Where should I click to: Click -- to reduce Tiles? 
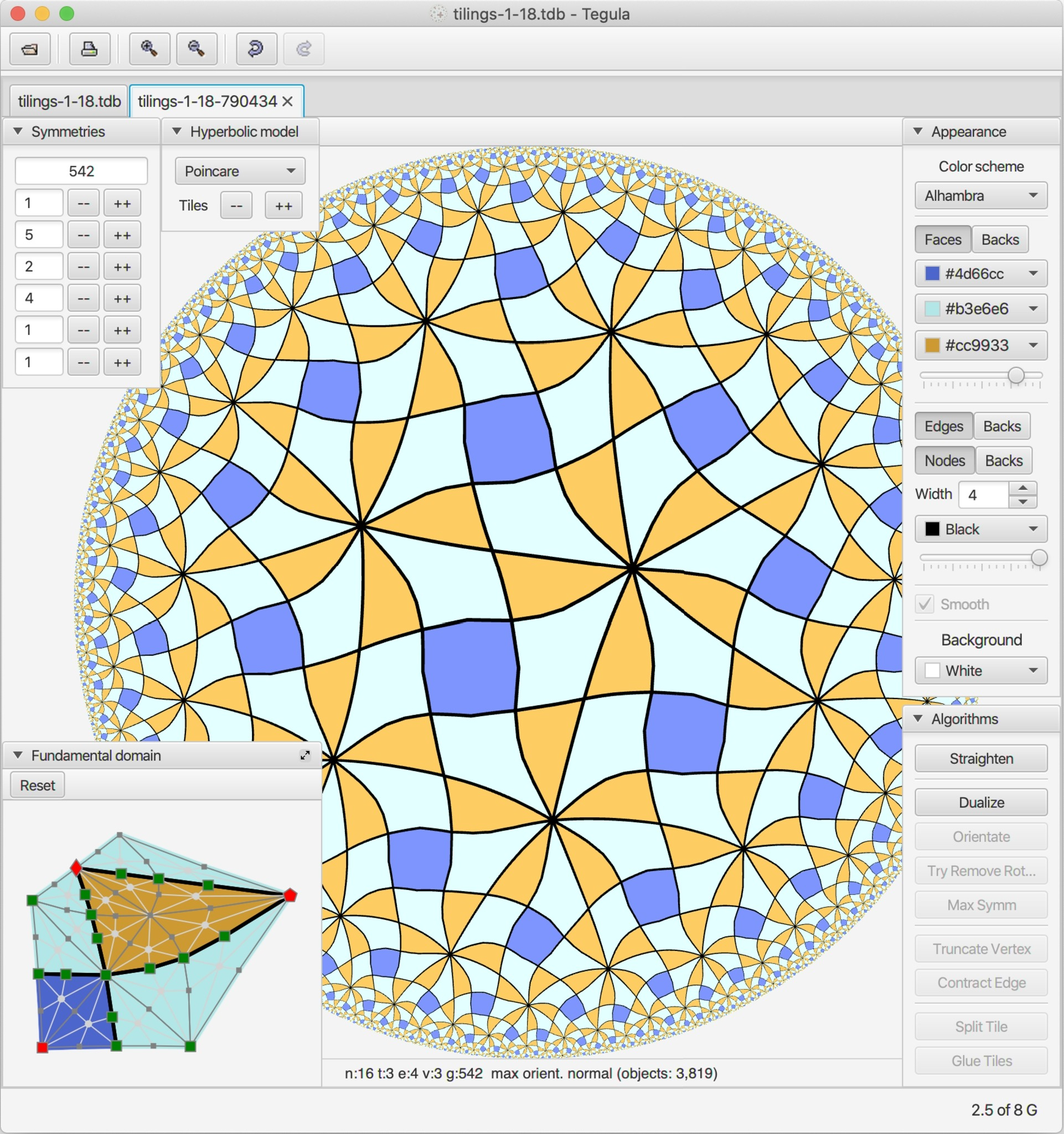click(x=236, y=206)
